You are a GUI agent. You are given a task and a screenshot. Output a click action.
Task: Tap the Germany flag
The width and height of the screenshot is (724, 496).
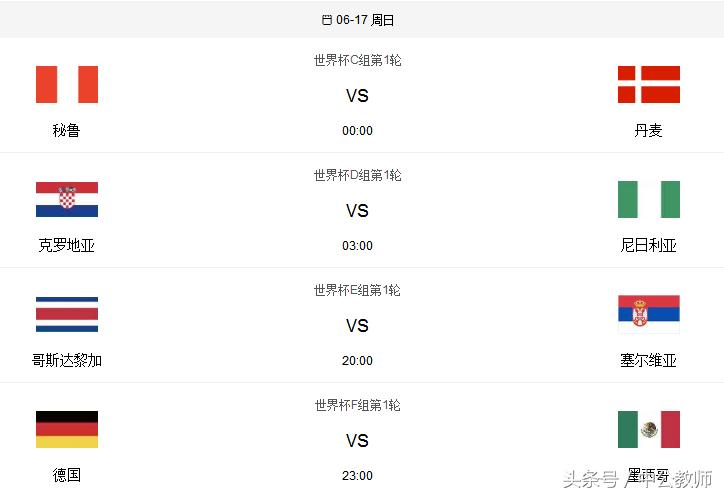(x=67, y=430)
